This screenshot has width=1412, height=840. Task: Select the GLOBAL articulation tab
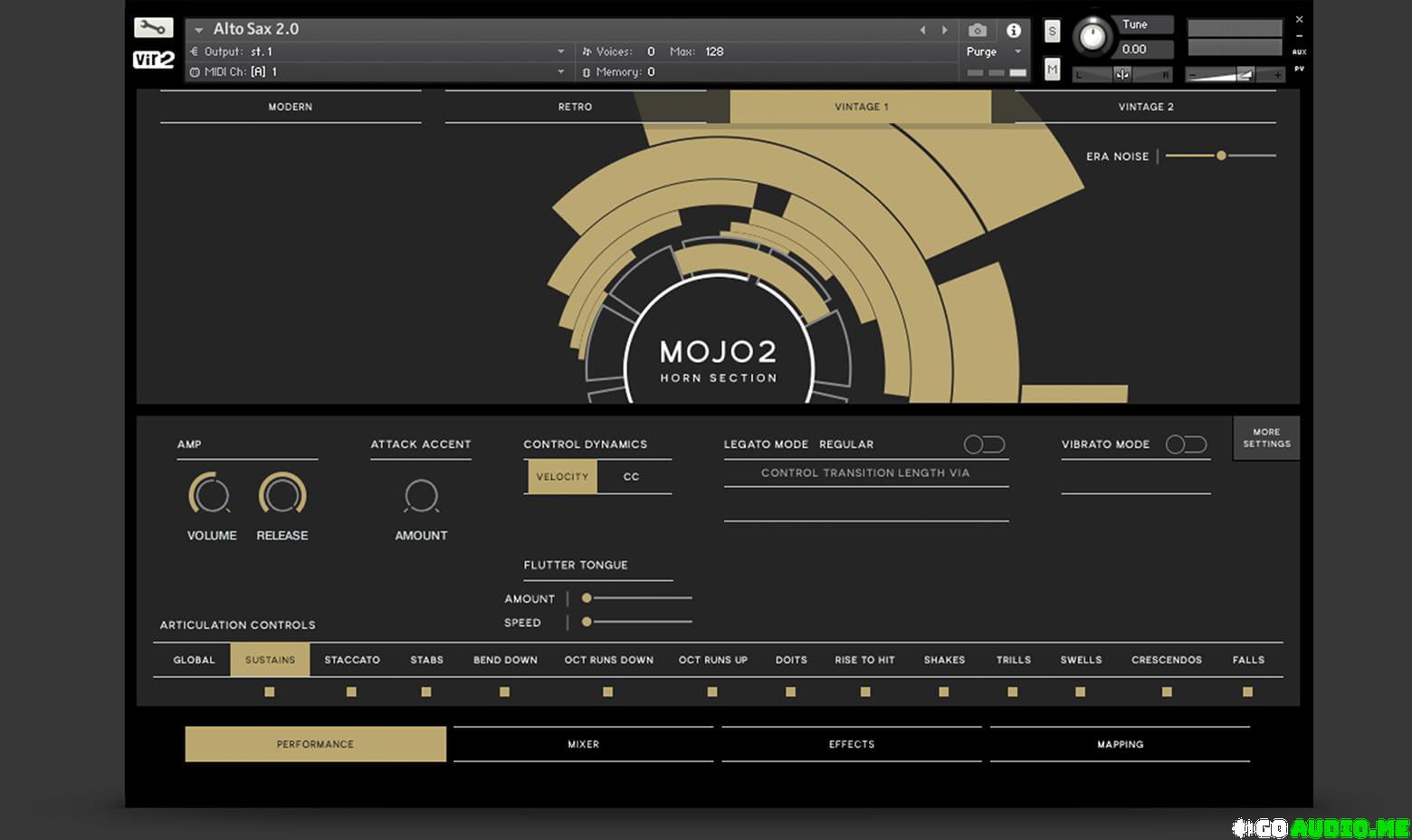(194, 660)
